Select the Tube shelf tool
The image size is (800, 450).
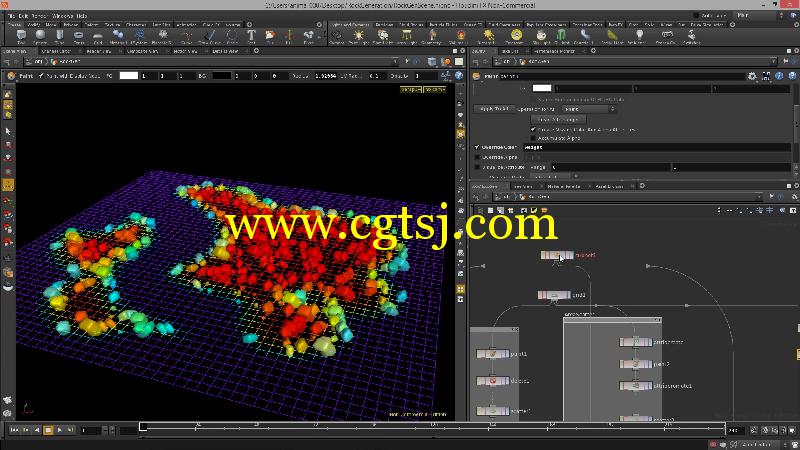(60, 36)
